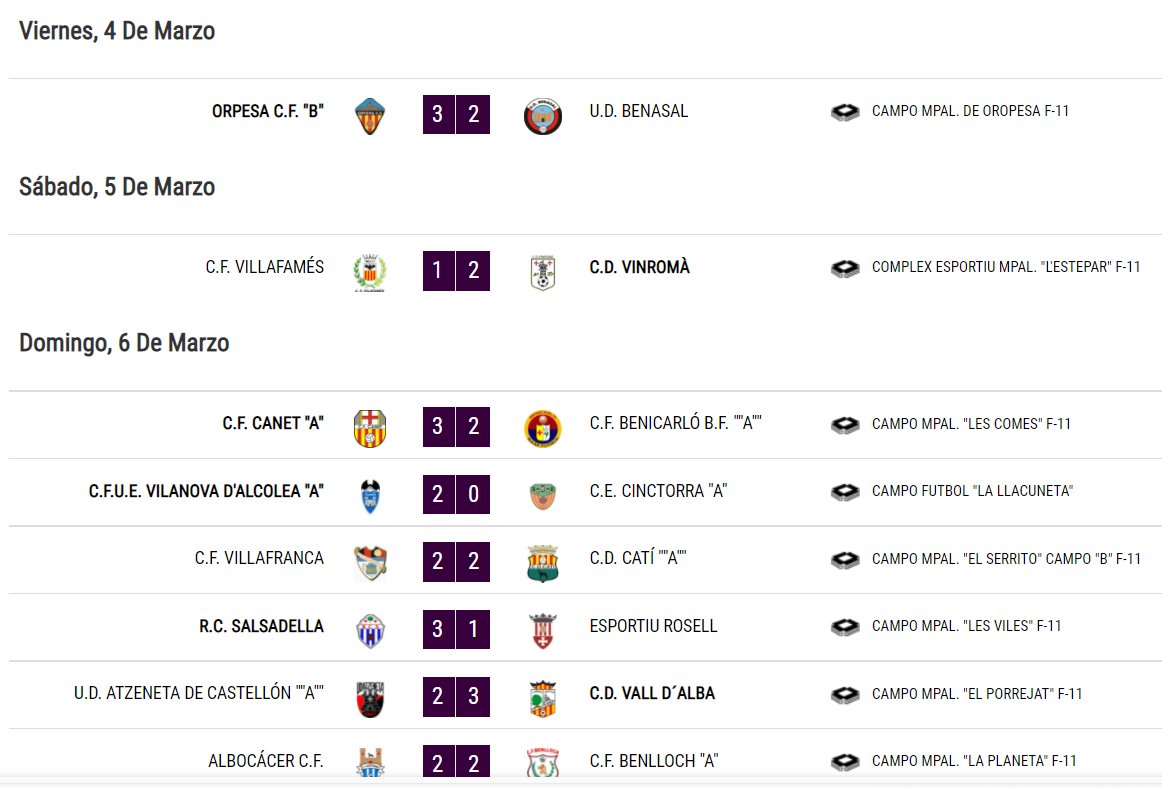Open C.F.U.E. Vilanova d'Alcolea "A" team page

tap(206, 491)
